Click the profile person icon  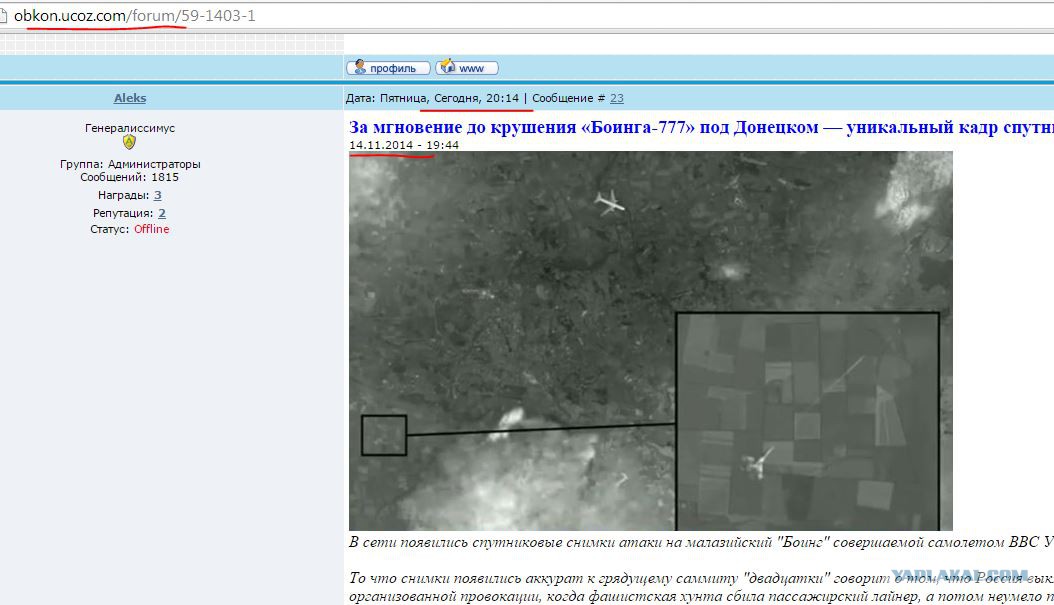coord(360,67)
